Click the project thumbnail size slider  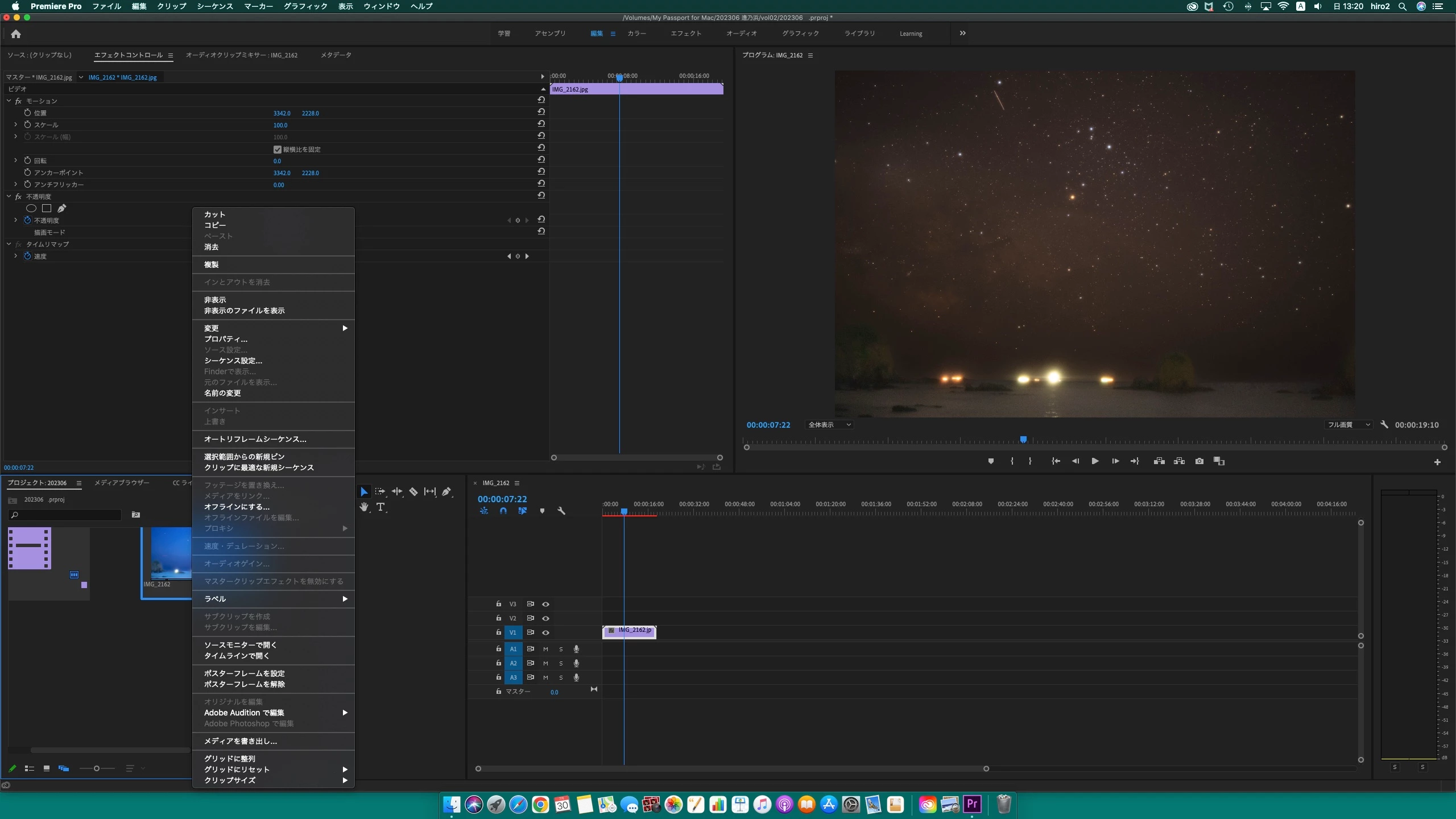[97, 768]
